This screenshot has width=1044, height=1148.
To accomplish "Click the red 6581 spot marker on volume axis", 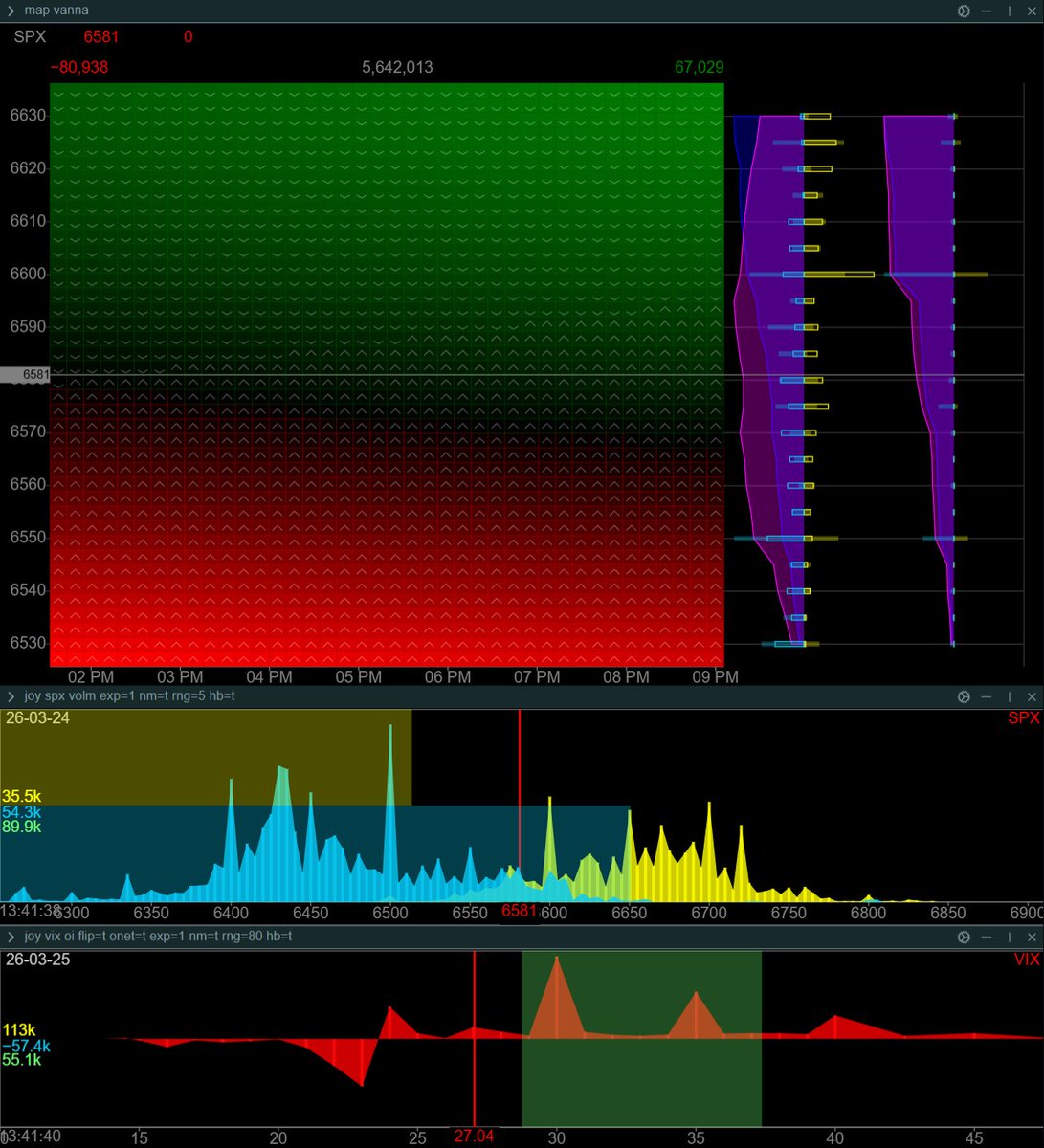I will coord(520,912).
